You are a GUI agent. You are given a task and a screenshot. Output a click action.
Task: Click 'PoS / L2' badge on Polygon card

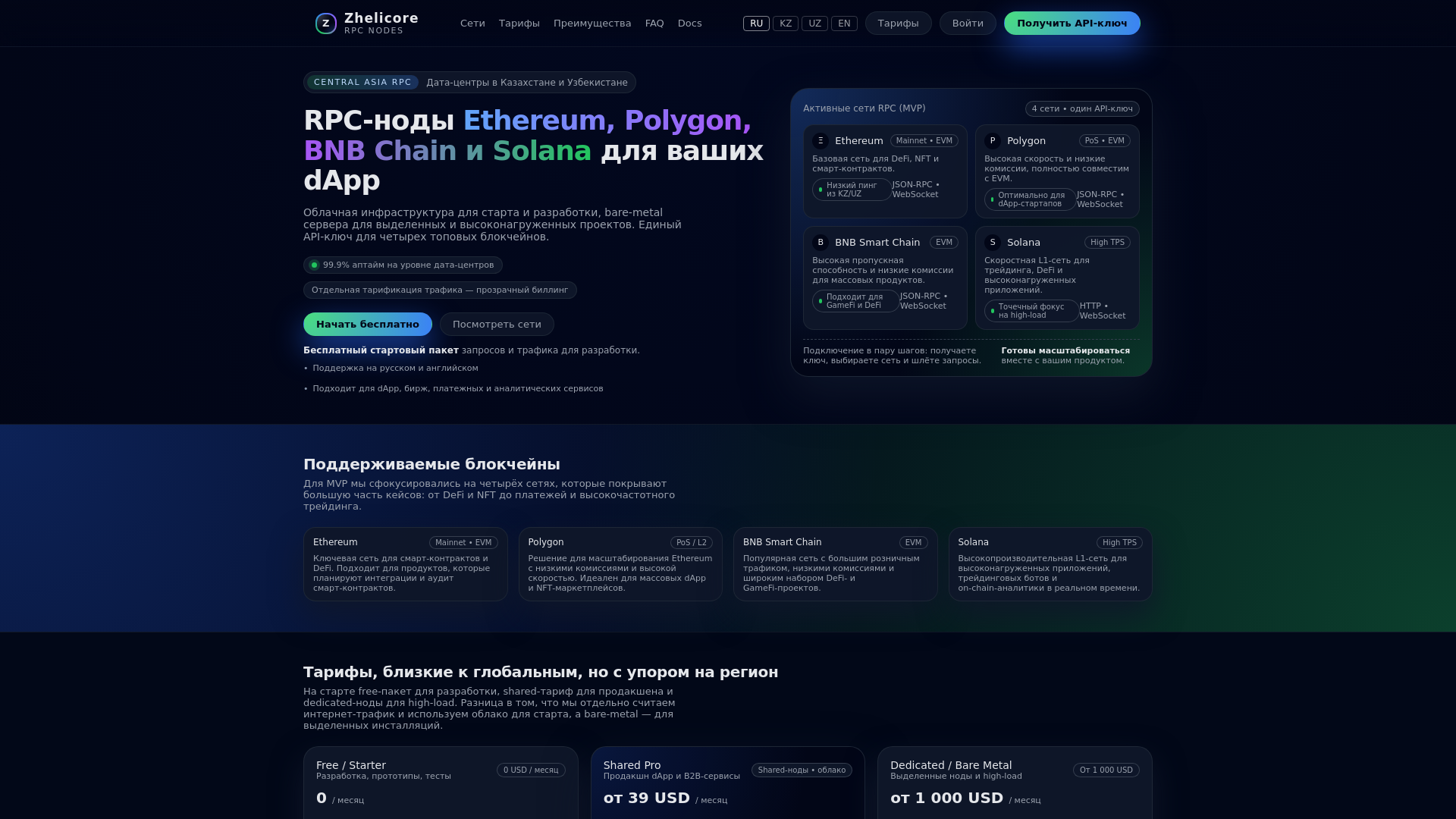coord(691,543)
